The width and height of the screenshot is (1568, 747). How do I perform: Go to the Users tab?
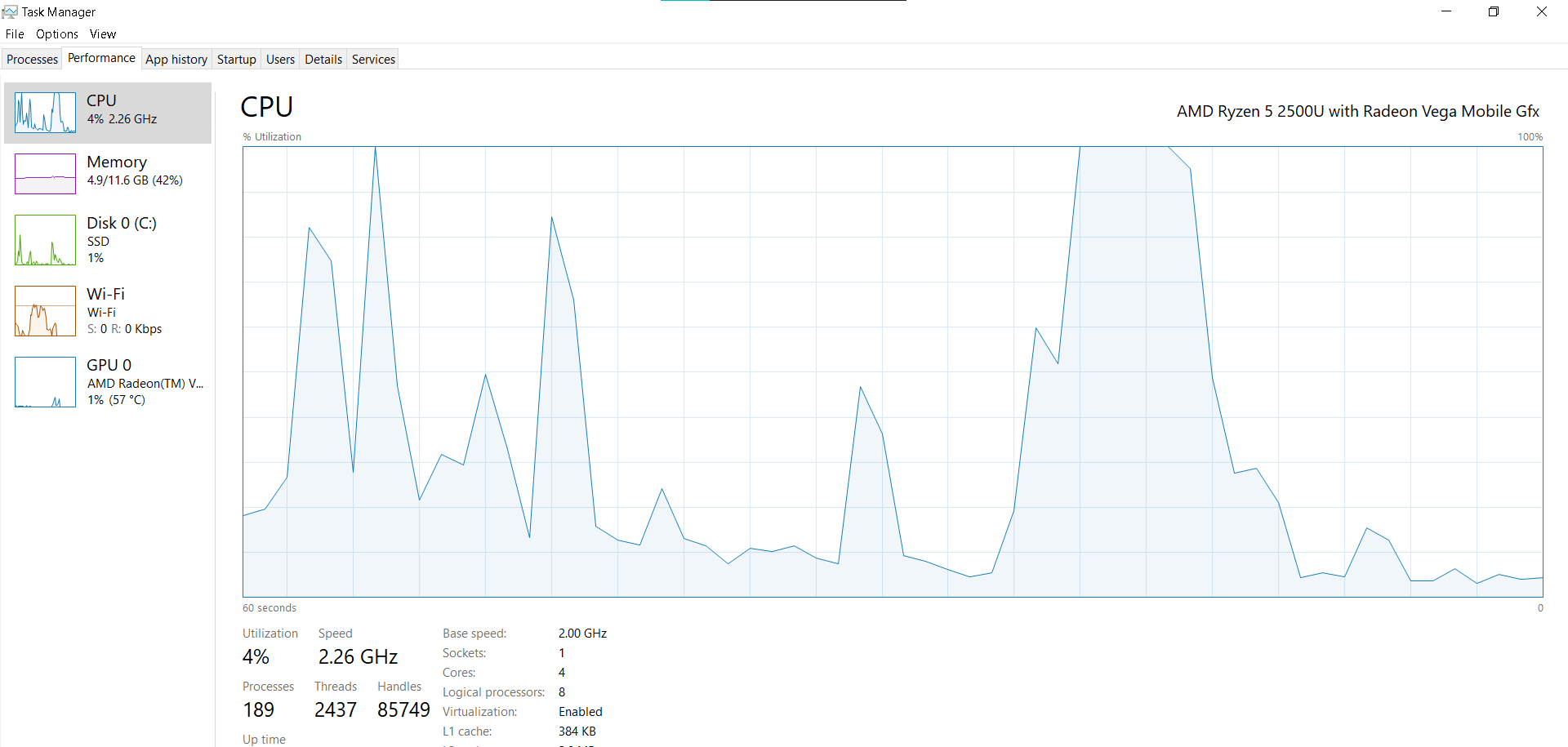pos(281,60)
